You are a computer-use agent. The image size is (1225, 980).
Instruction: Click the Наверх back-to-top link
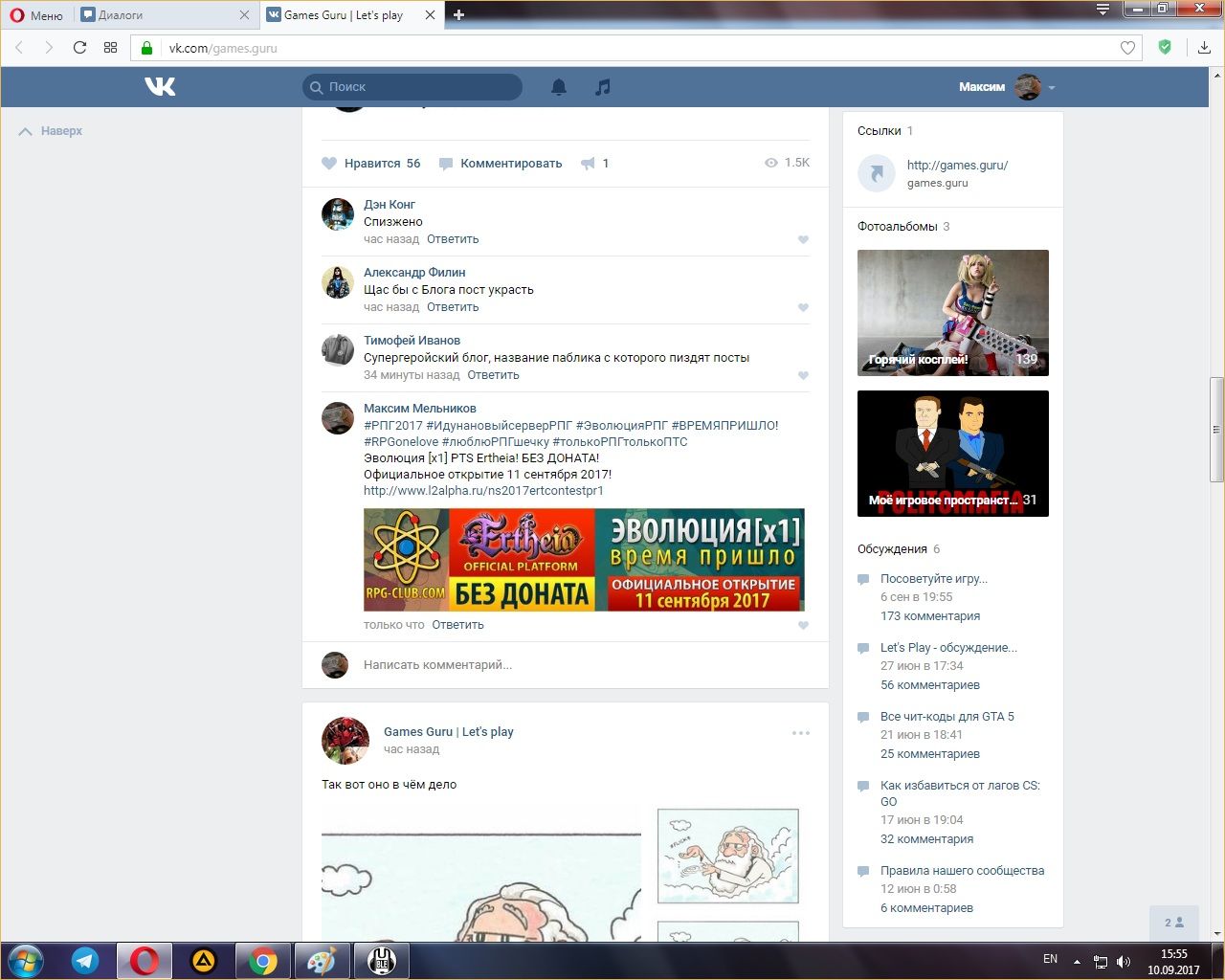[51, 131]
